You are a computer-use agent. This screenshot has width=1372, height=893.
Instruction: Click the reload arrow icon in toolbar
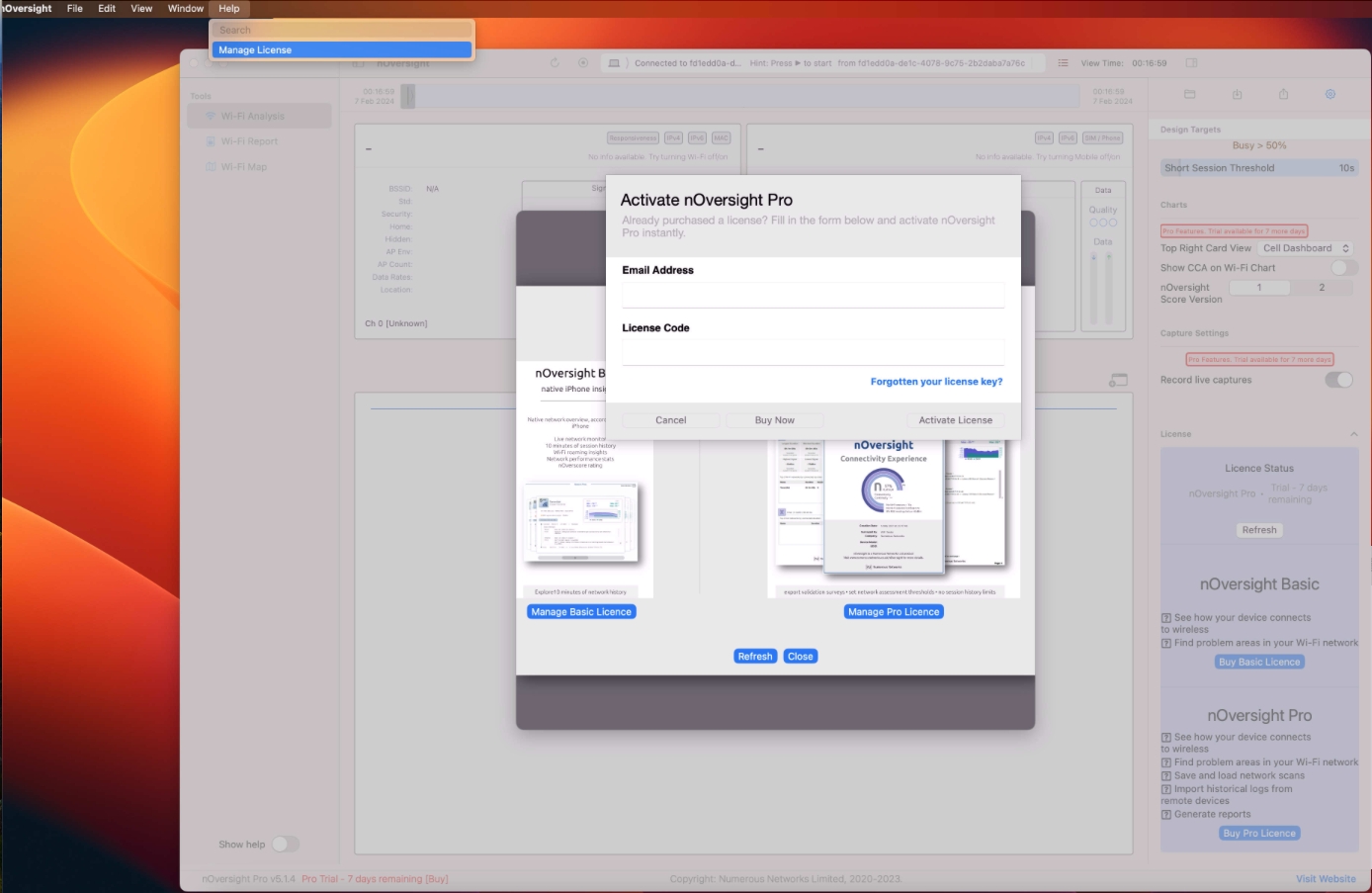[x=555, y=63]
